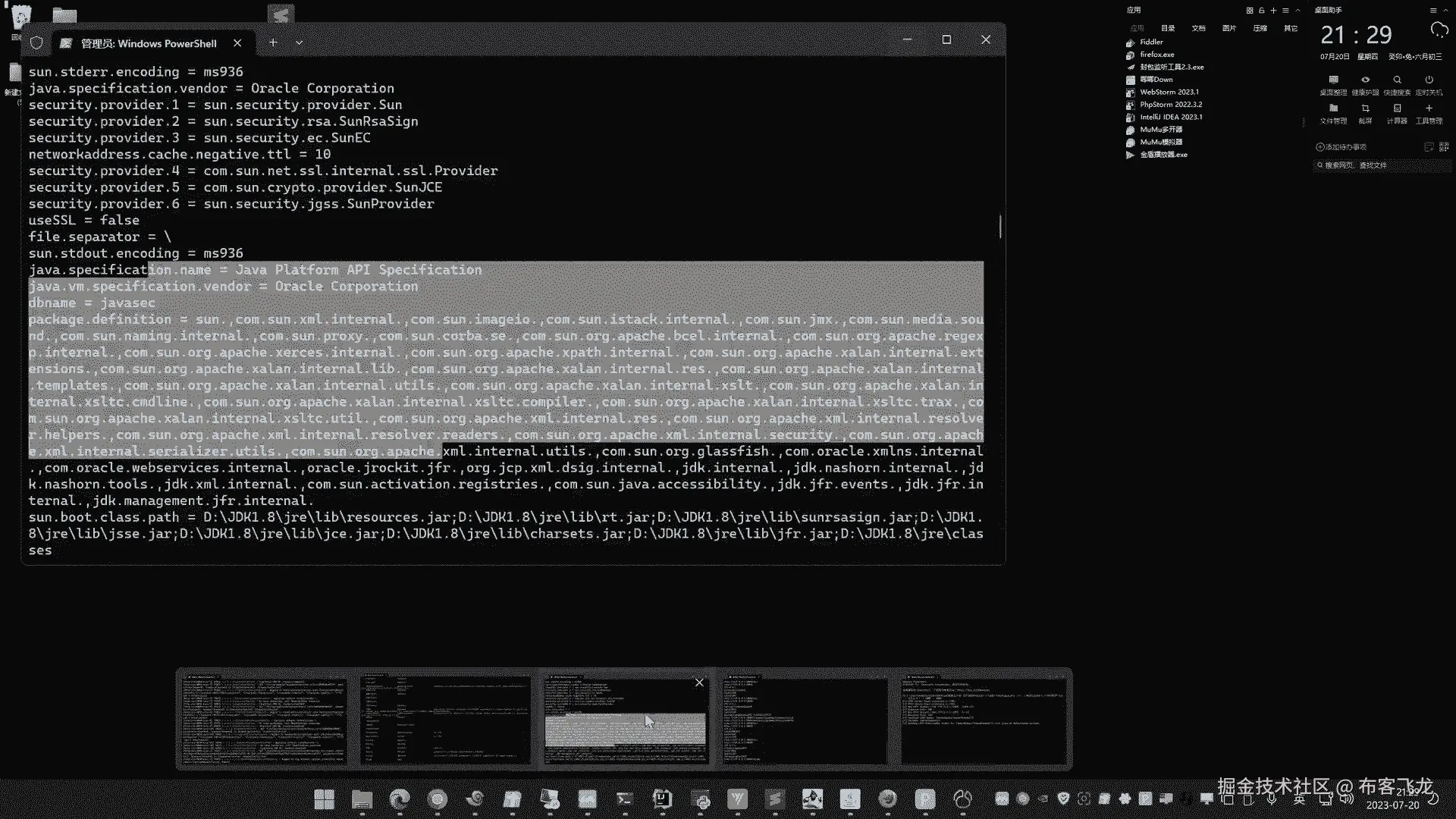Collapse the 桌面助手 panel chevron
This screenshot has height=819, width=1456.
point(1447,11)
